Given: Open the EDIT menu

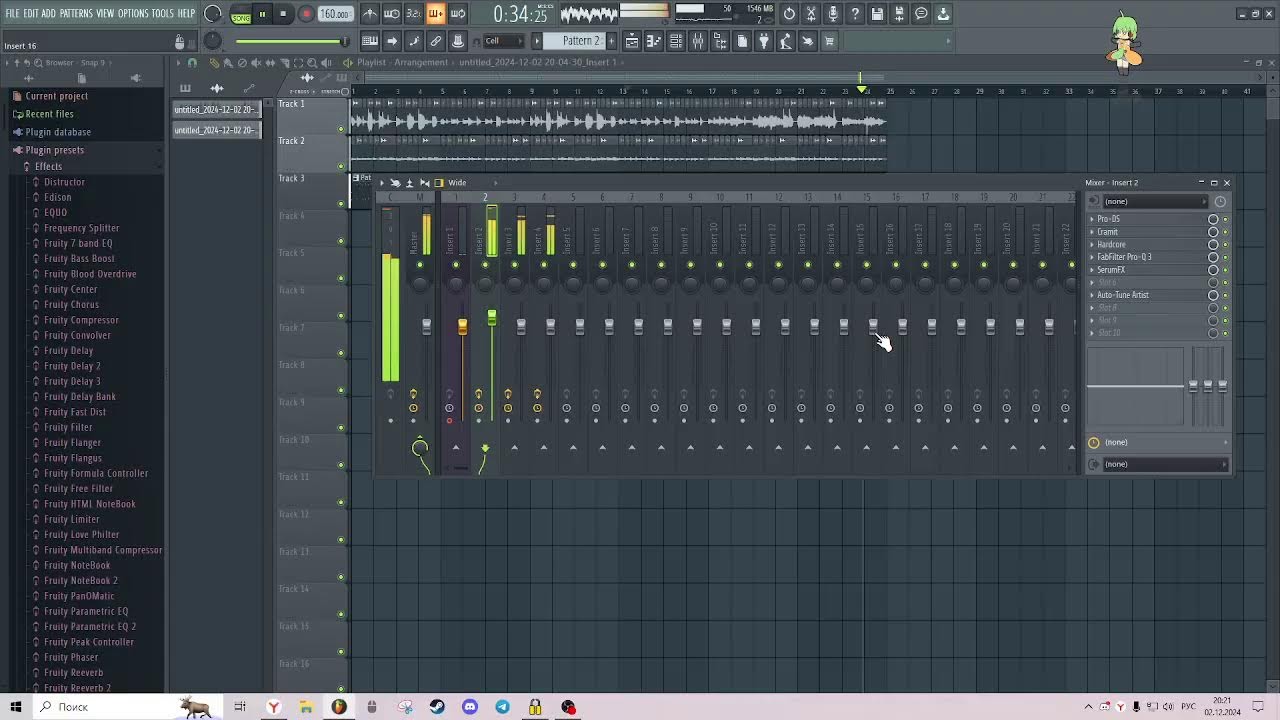Looking at the screenshot, I should pos(31,13).
